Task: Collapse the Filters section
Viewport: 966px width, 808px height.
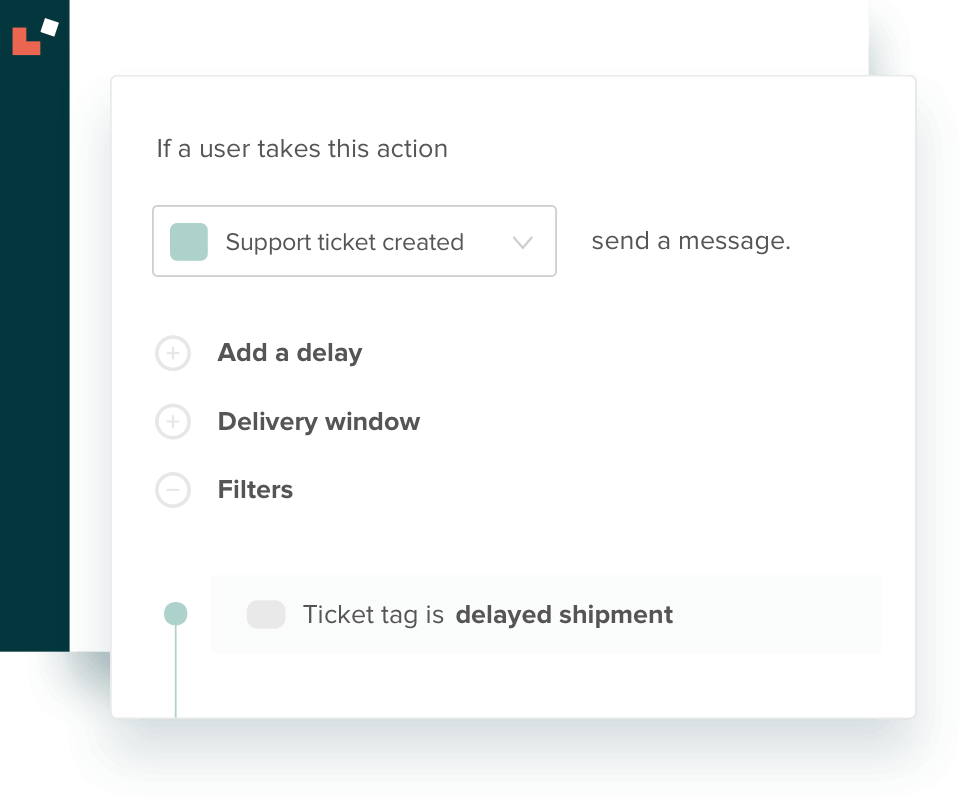Action: pyautogui.click(x=255, y=490)
